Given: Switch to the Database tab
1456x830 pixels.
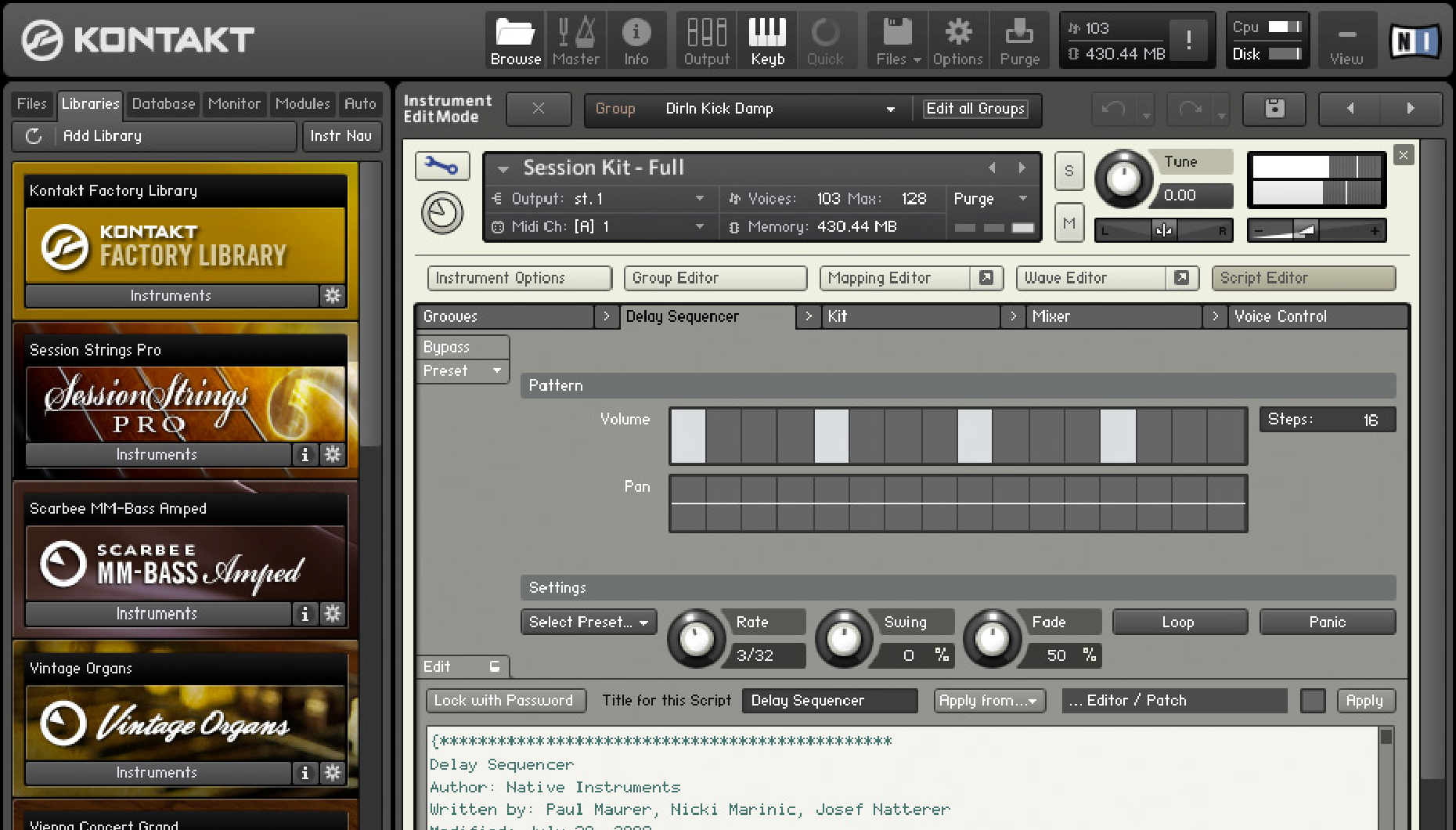Looking at the screenshot, I should pos(163,103).
